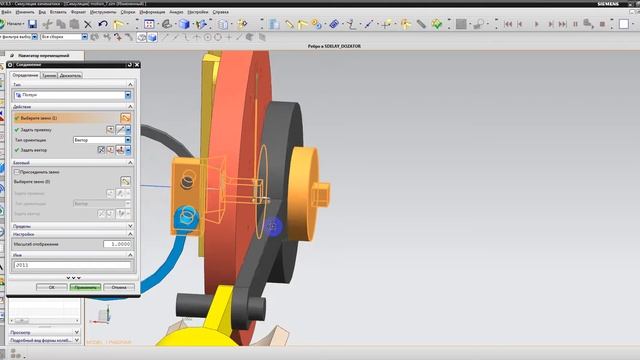The height and width of the screenshot is (360, 640).
Task: Open the 'Вставить' menu
Action: pyautogui.click(x=58, y=12)
